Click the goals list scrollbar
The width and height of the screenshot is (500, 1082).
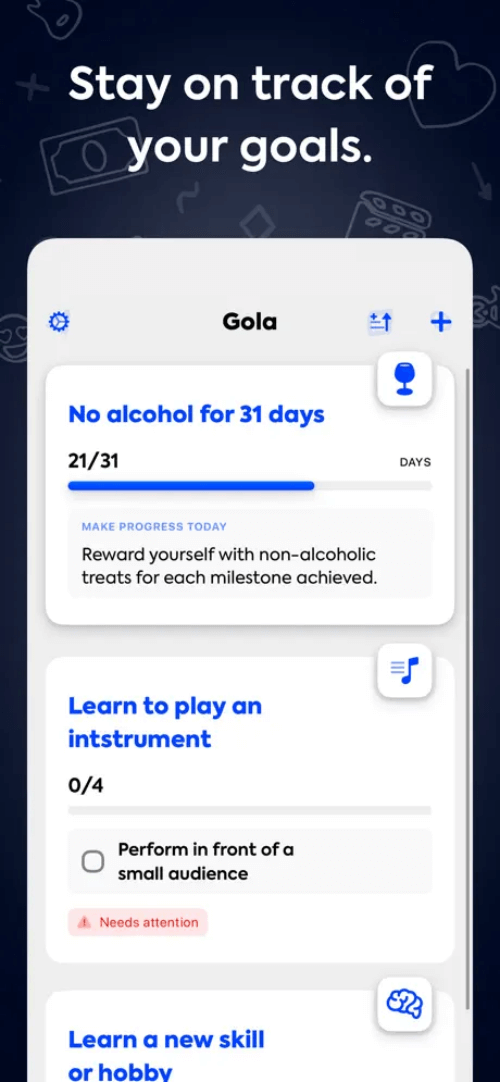point(469,690)
